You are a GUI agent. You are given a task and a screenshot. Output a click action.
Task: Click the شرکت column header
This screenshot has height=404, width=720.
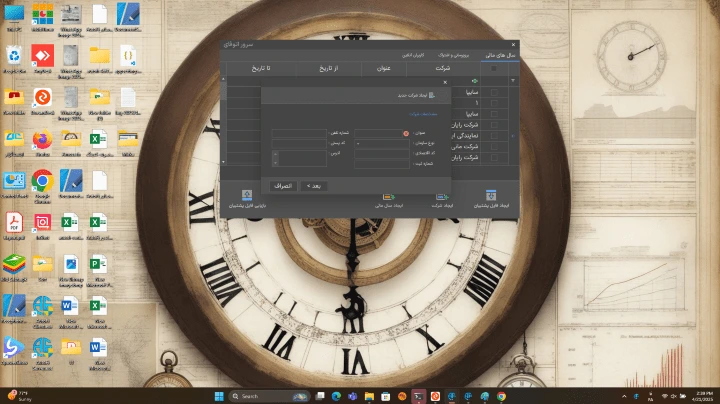443,68
